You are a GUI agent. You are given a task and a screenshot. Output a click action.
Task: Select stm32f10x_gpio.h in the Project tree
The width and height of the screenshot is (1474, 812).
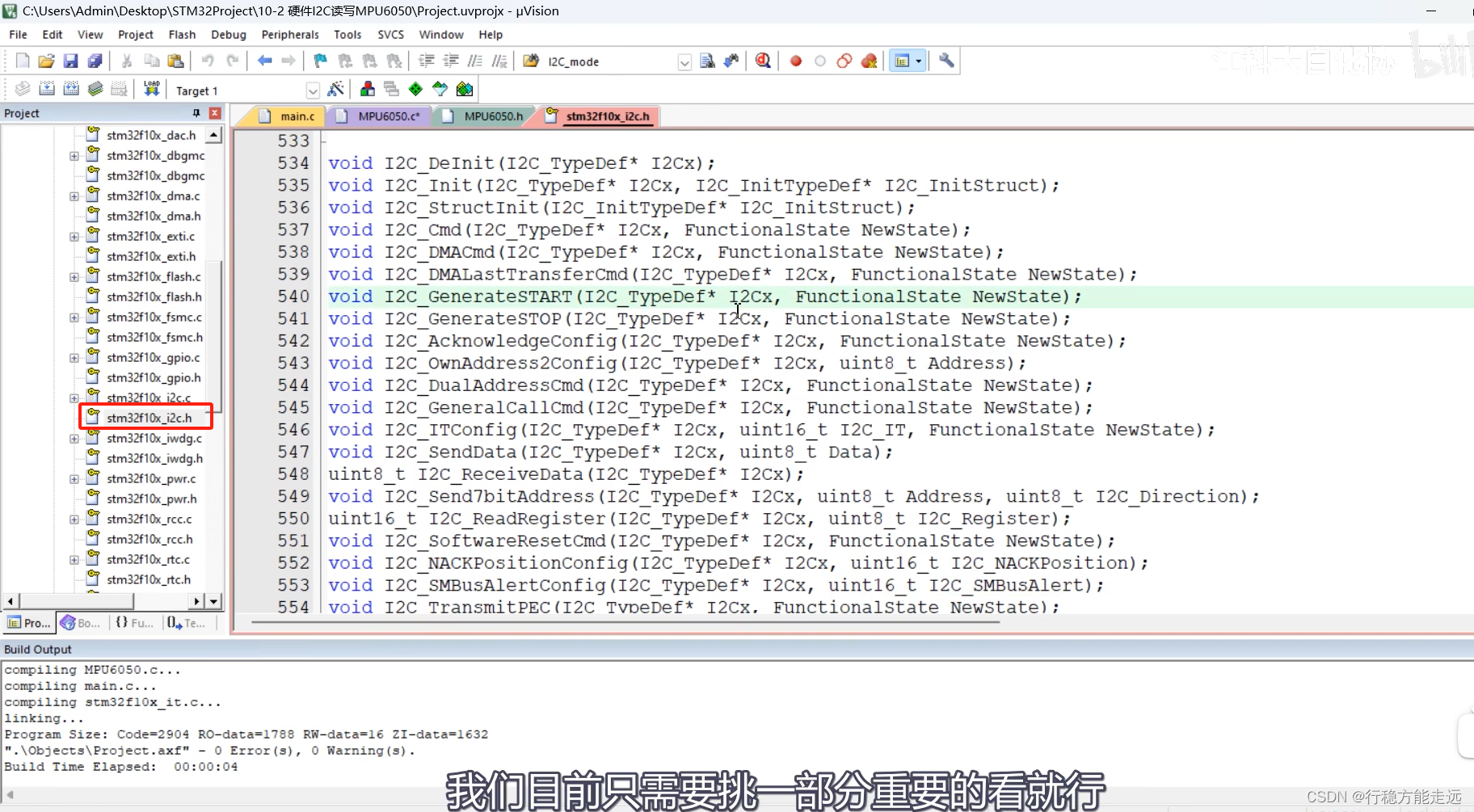pos(154,377)
